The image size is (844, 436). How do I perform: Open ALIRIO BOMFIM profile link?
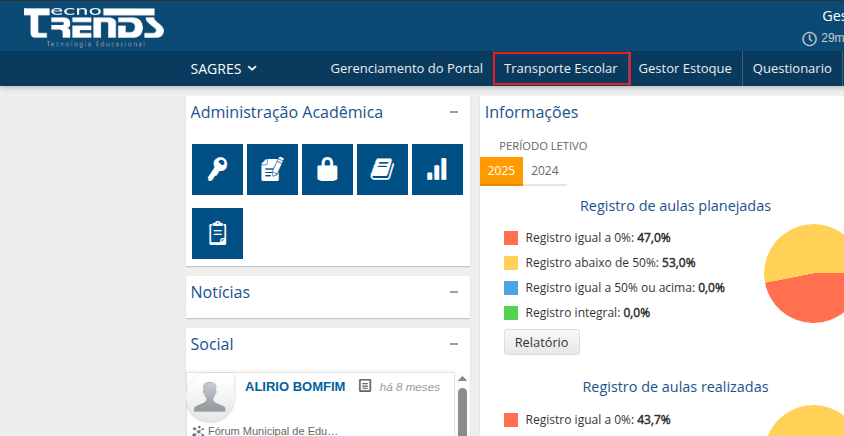tap(294, 386)
